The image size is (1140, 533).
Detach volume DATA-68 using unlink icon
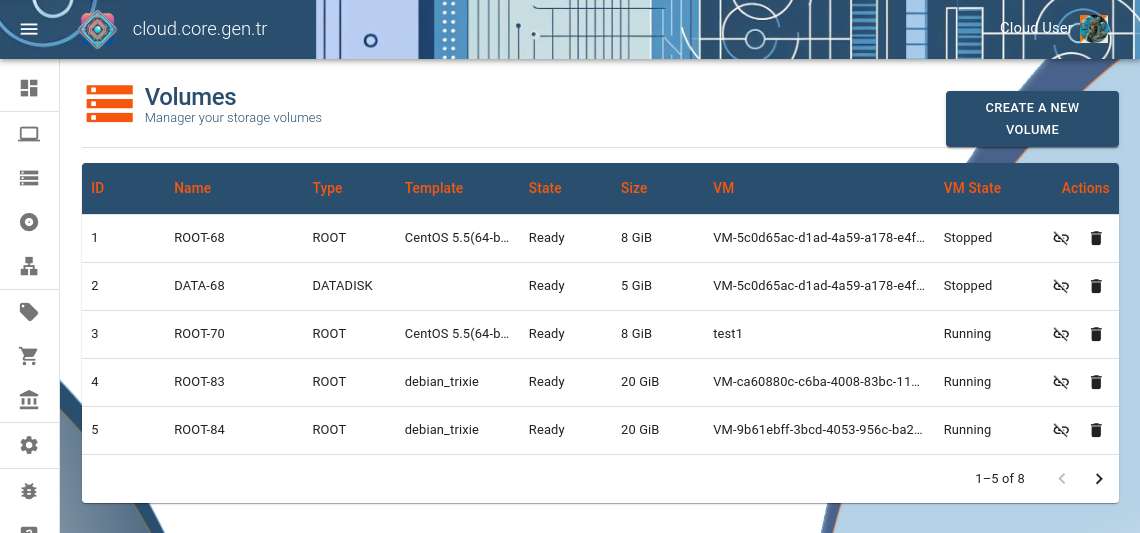click(x=1061, y=286)
